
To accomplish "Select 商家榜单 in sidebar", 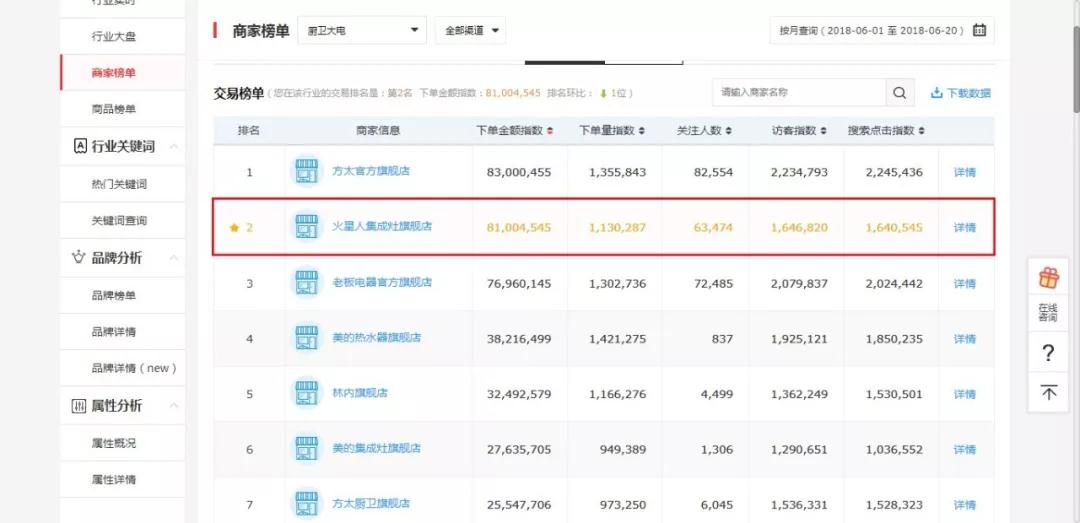I will (x=114, y=72).
